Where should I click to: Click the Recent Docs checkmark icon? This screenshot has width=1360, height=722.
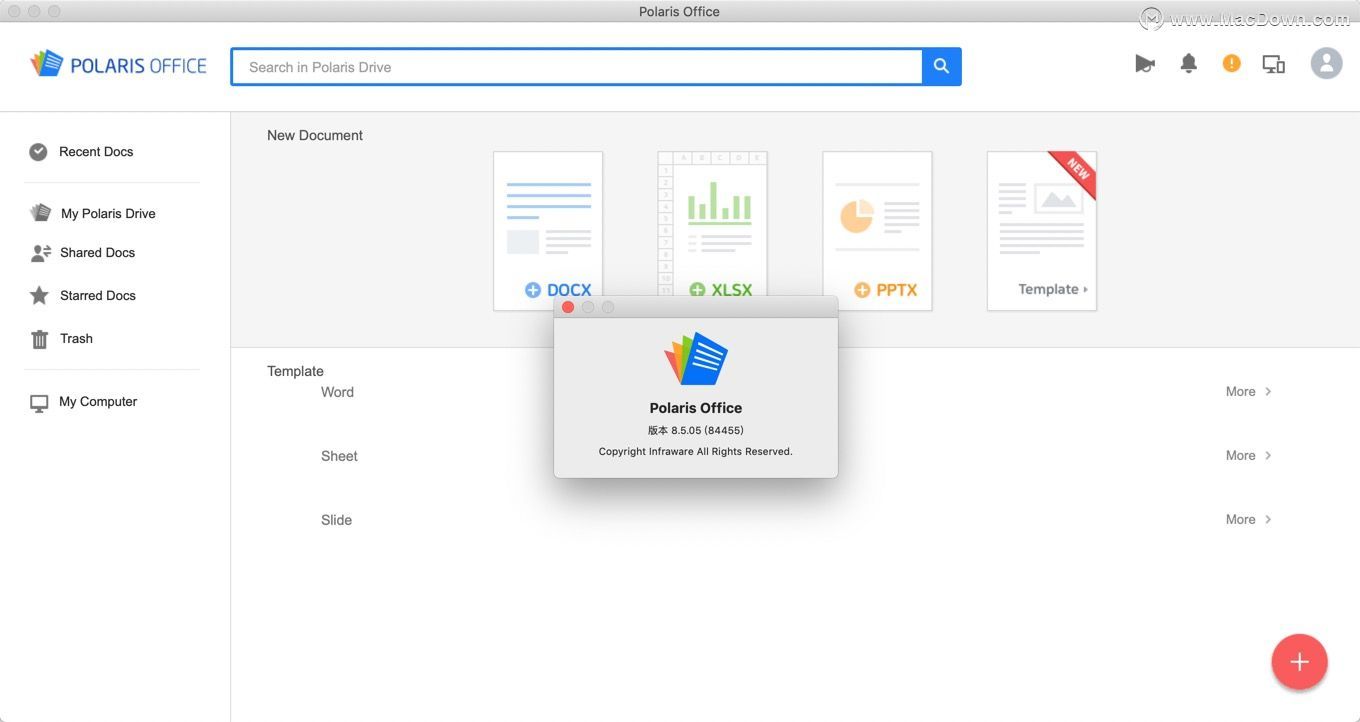tap(38, 152)
